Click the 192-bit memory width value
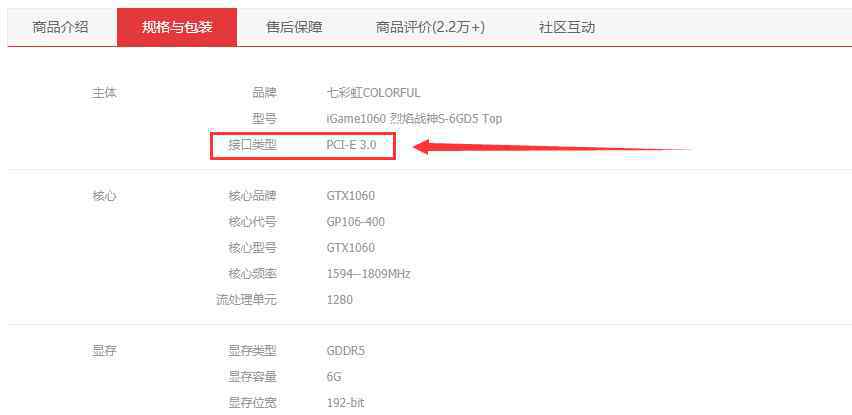Image resolution: width=852 pixels, height=415 pixels. click(346, 403)
